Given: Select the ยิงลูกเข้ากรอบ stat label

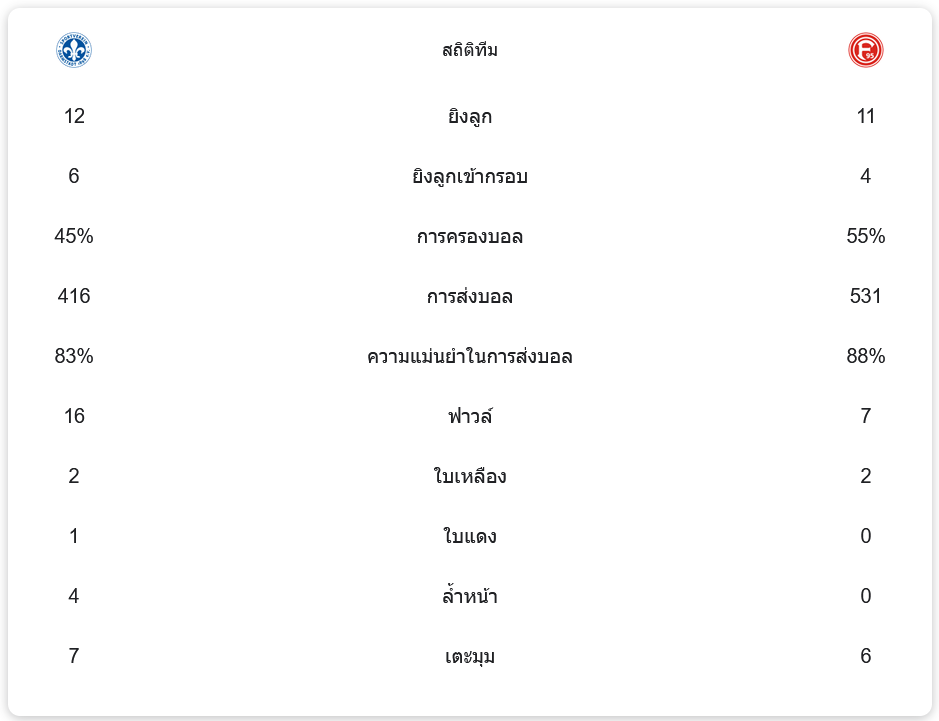Looking at the screenshot, I should tap(469, 177).
